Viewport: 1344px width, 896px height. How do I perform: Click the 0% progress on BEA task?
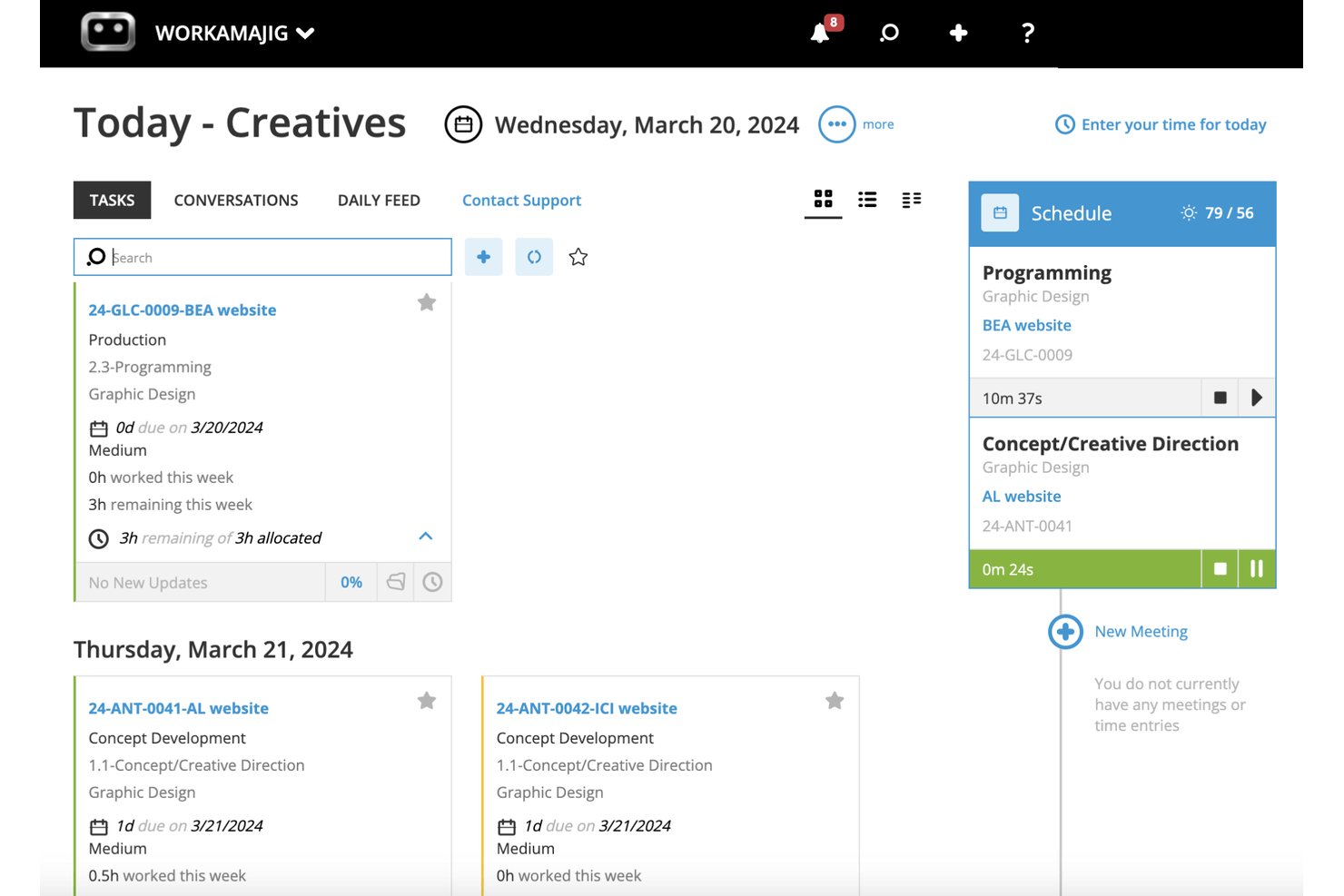coord(351,582)
